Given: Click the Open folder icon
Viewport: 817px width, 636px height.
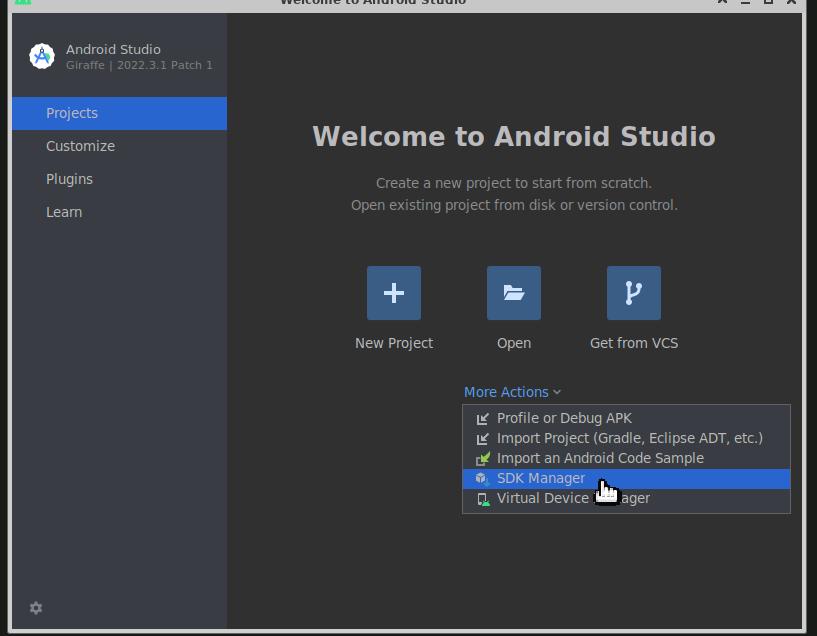Looking at the screenshot, I should coord(514,293).
